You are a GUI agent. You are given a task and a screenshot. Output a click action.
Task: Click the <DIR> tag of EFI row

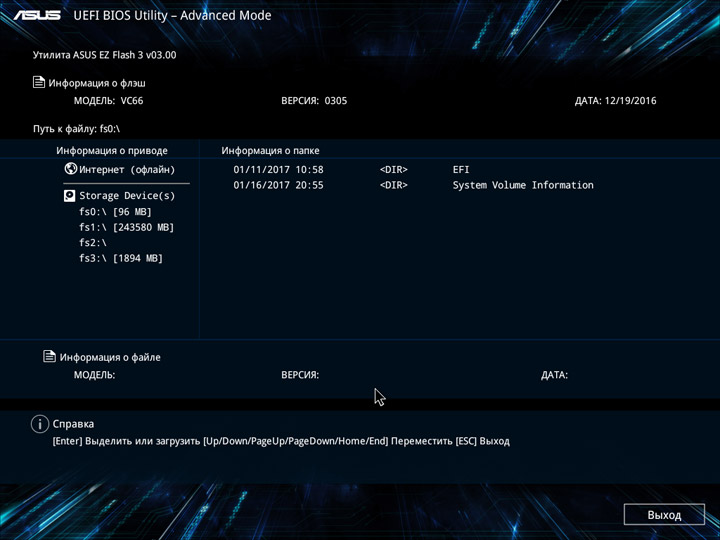[x=394, y=169]
